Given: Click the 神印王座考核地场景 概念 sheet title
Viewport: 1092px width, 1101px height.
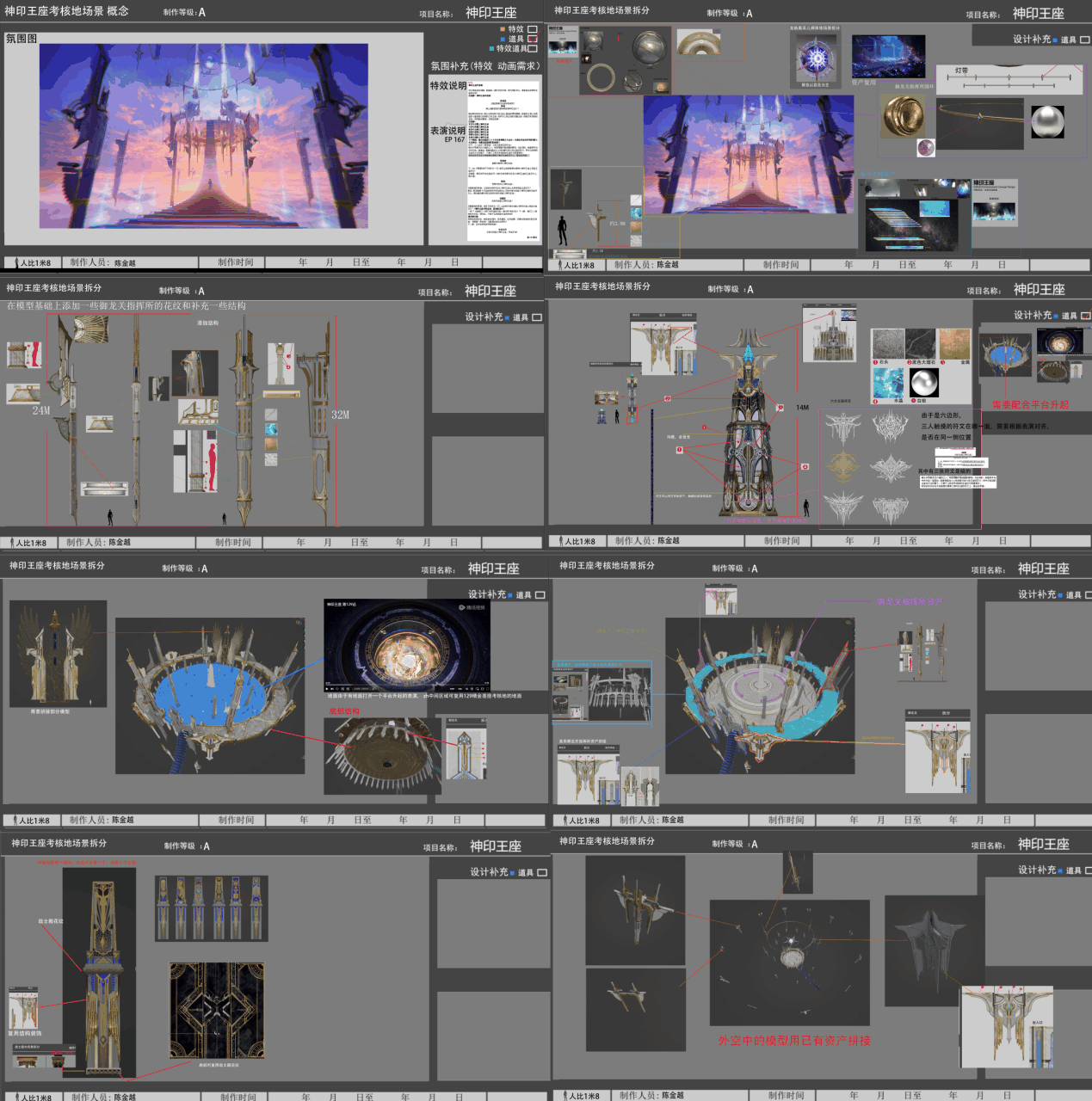Looking at the screenshot, I should click(x=66, y=11).
